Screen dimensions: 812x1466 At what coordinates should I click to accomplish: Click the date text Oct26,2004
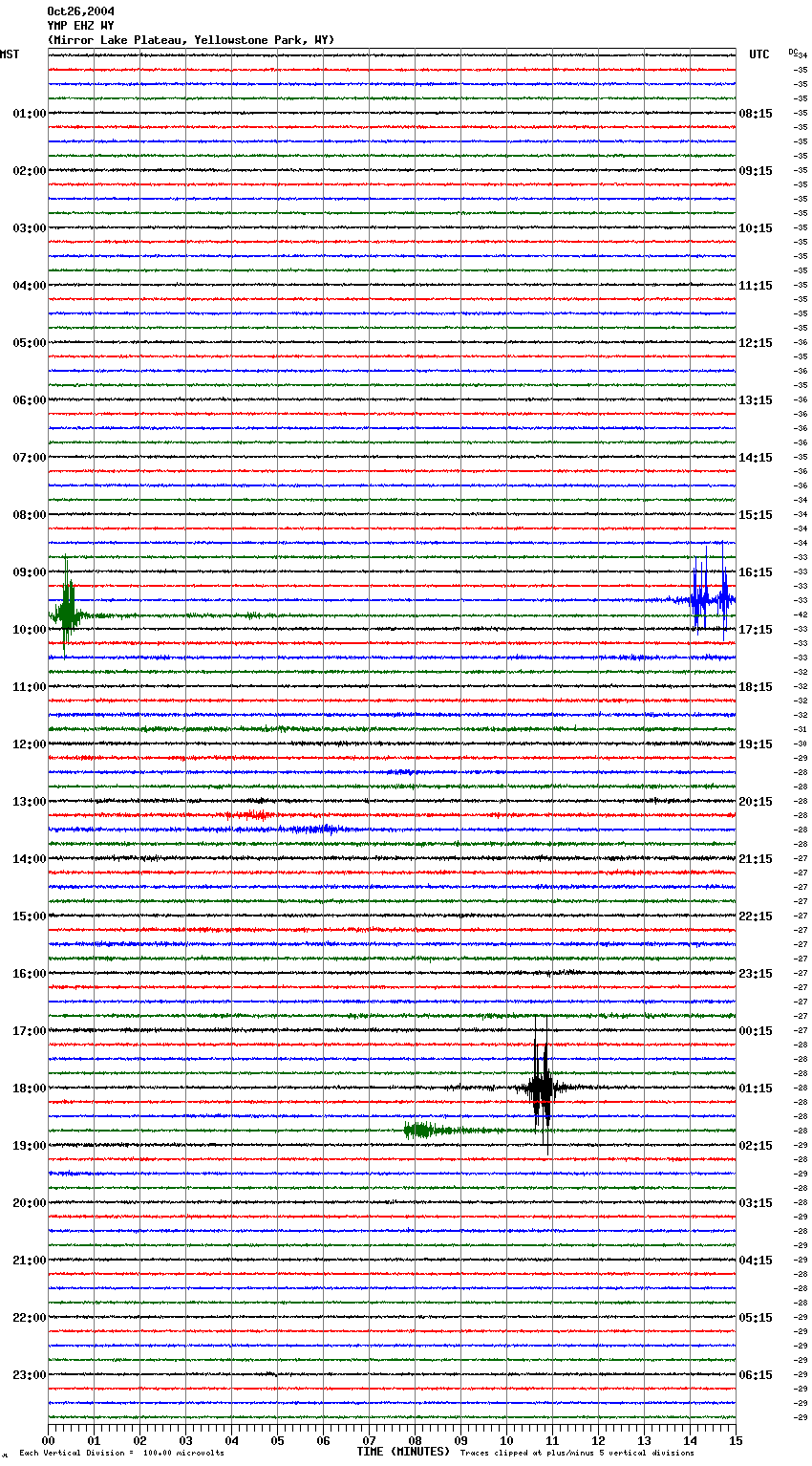tap(80, 11)
